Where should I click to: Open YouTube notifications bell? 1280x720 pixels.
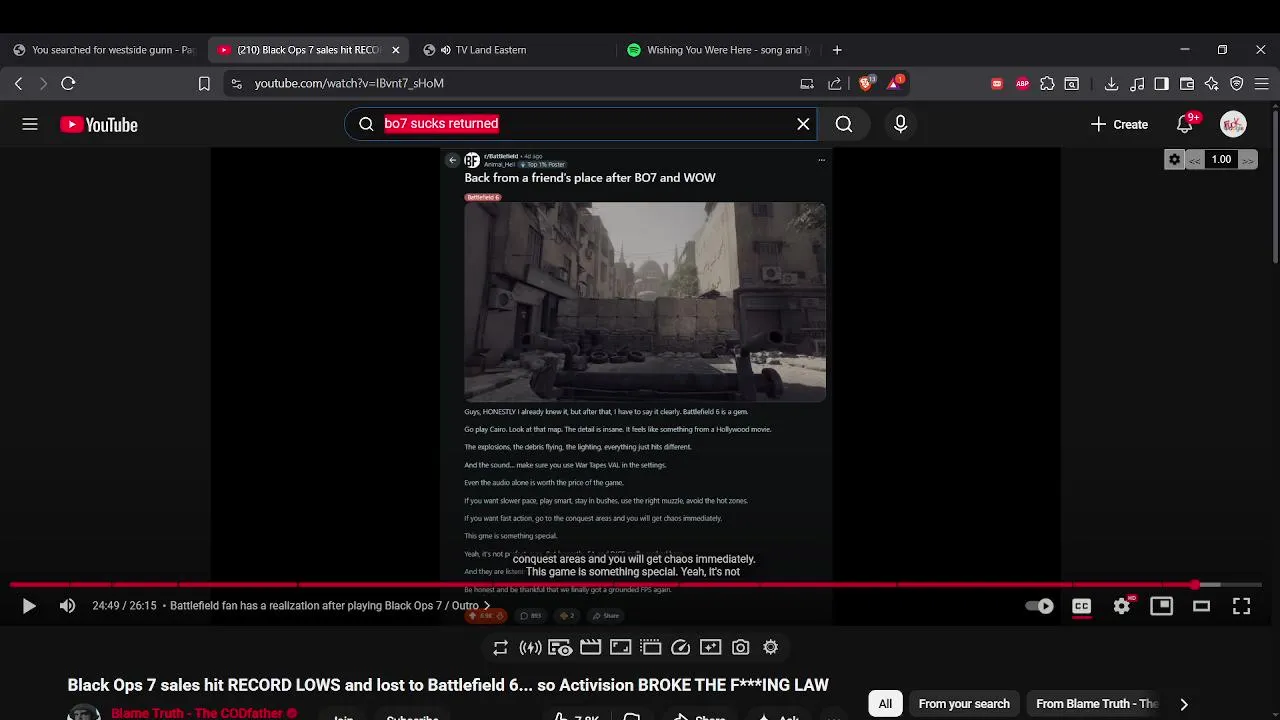(1185, 124)
